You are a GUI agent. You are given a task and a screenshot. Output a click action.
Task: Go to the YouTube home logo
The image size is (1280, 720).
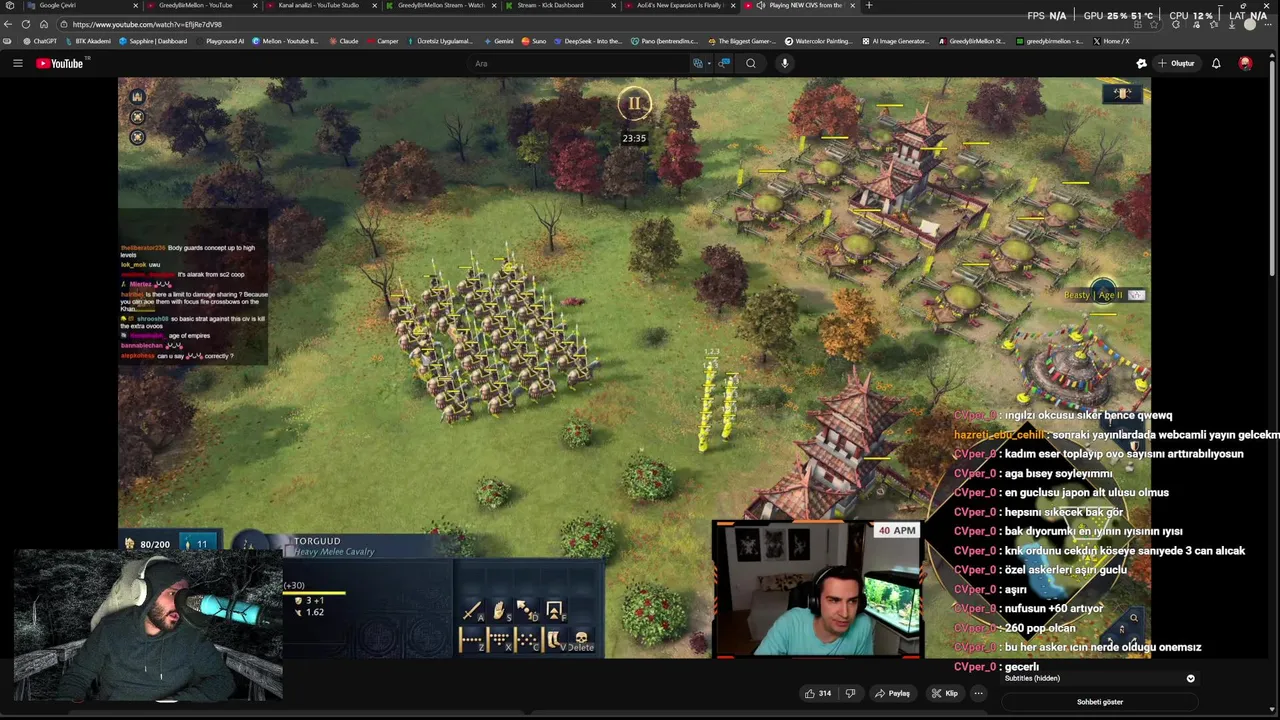coord(61,63)
